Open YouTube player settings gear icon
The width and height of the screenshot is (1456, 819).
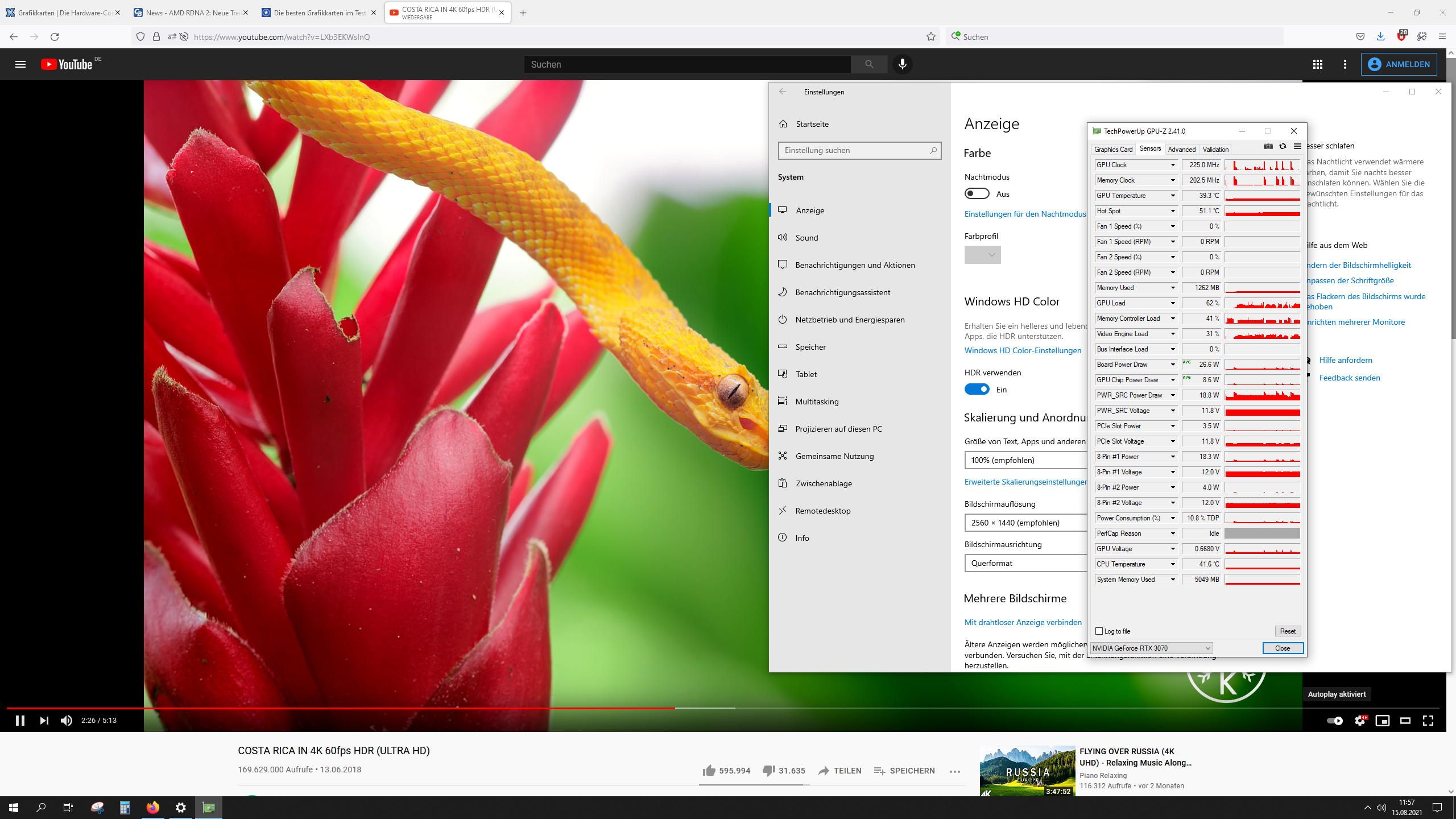1360,721
